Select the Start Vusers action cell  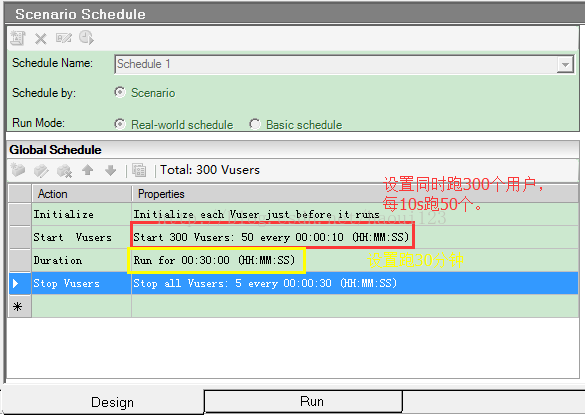tap(82, 237)
